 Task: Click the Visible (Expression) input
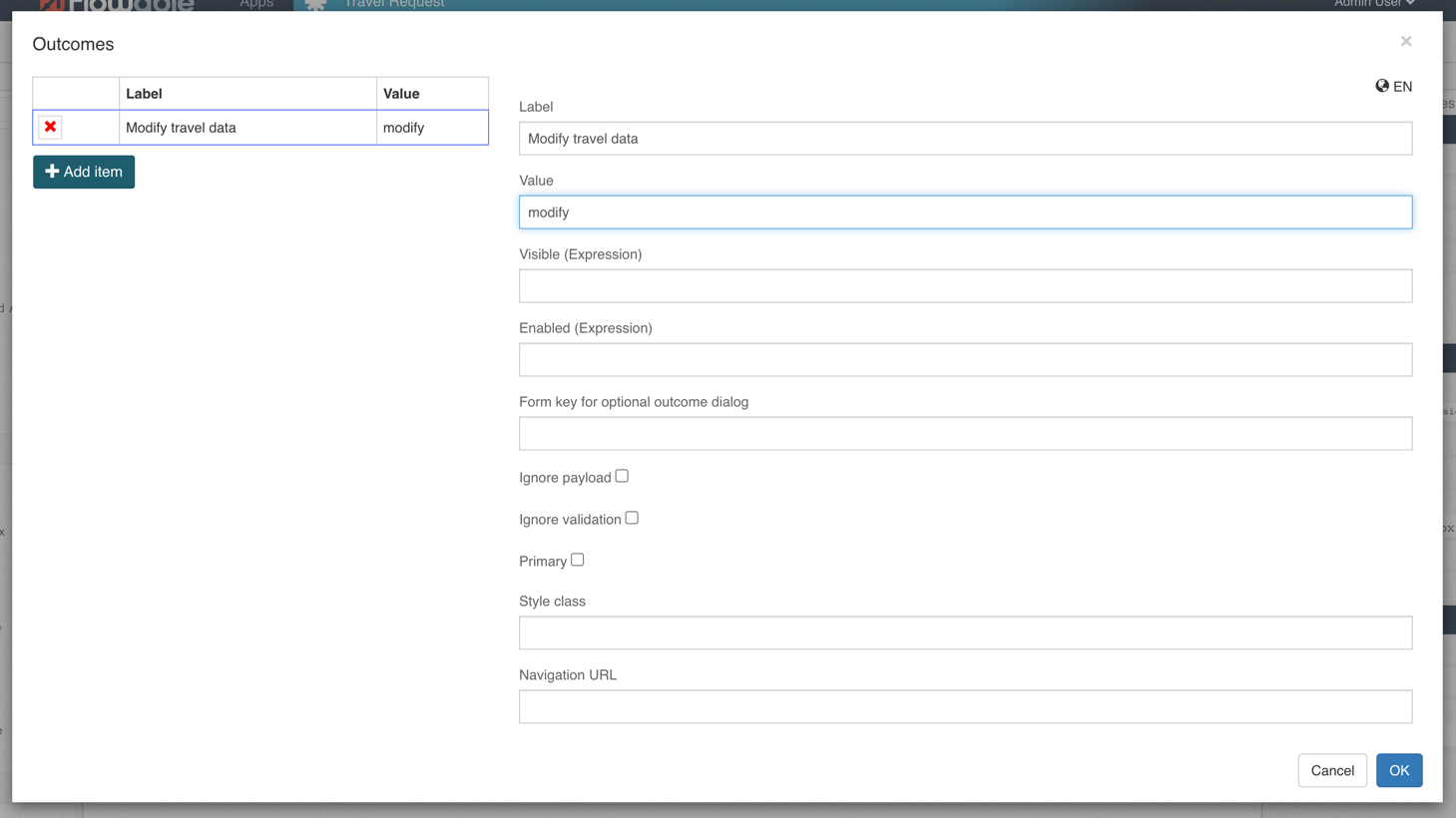click(965, 286)
